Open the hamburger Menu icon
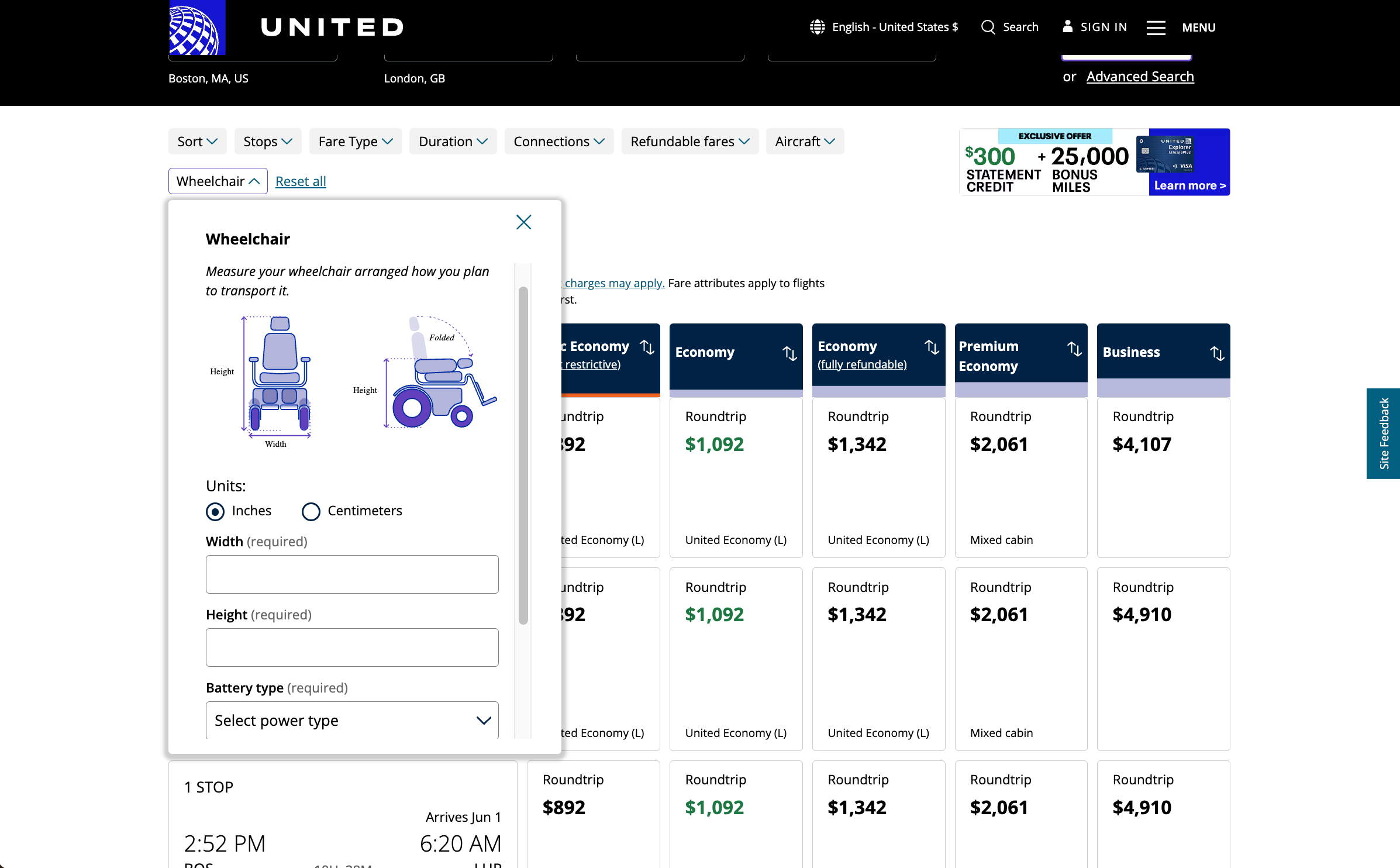The width and height of the screenshot is (1400, 868). tap(1156, 27)
